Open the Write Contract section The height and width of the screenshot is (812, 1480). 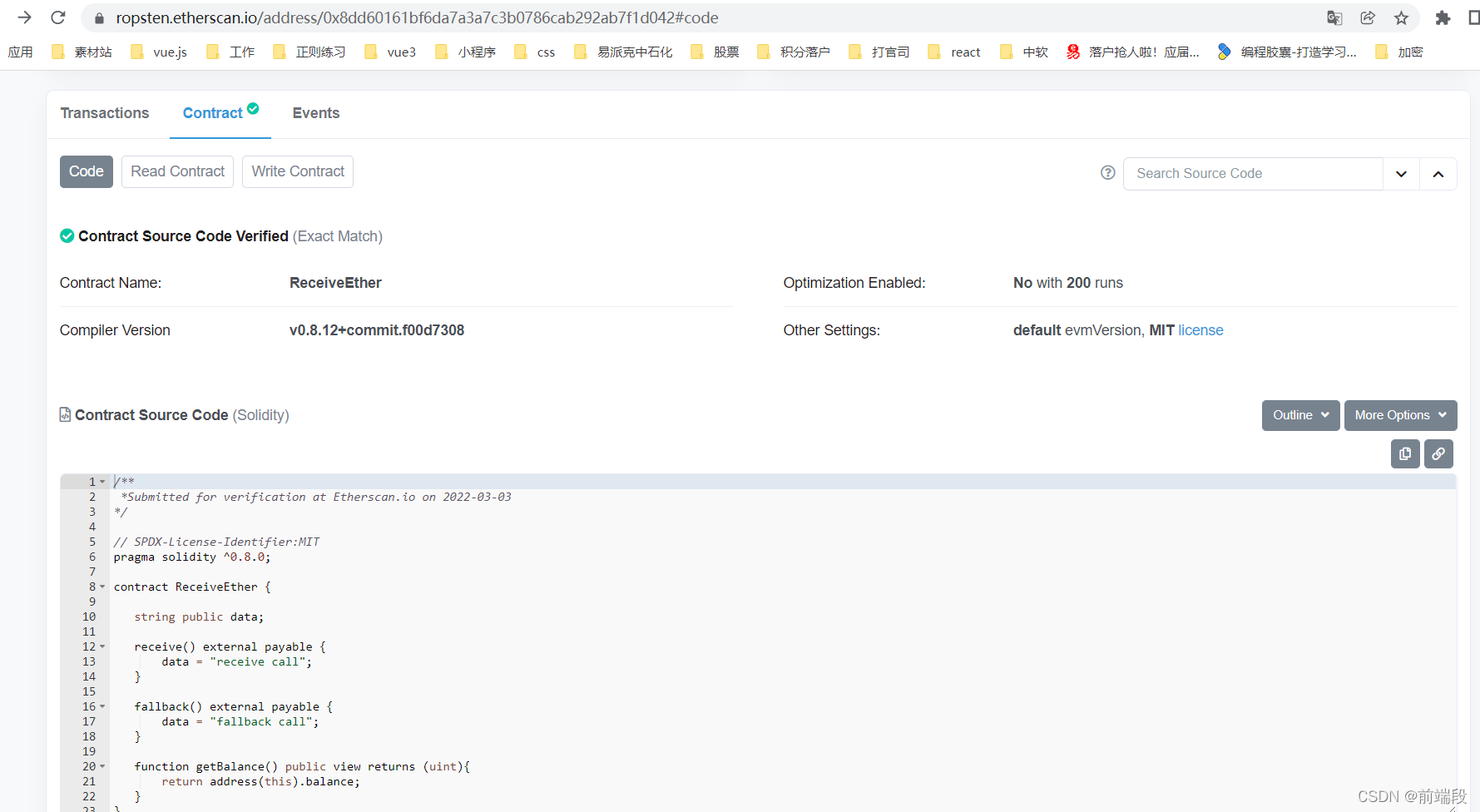coord(298,171)
